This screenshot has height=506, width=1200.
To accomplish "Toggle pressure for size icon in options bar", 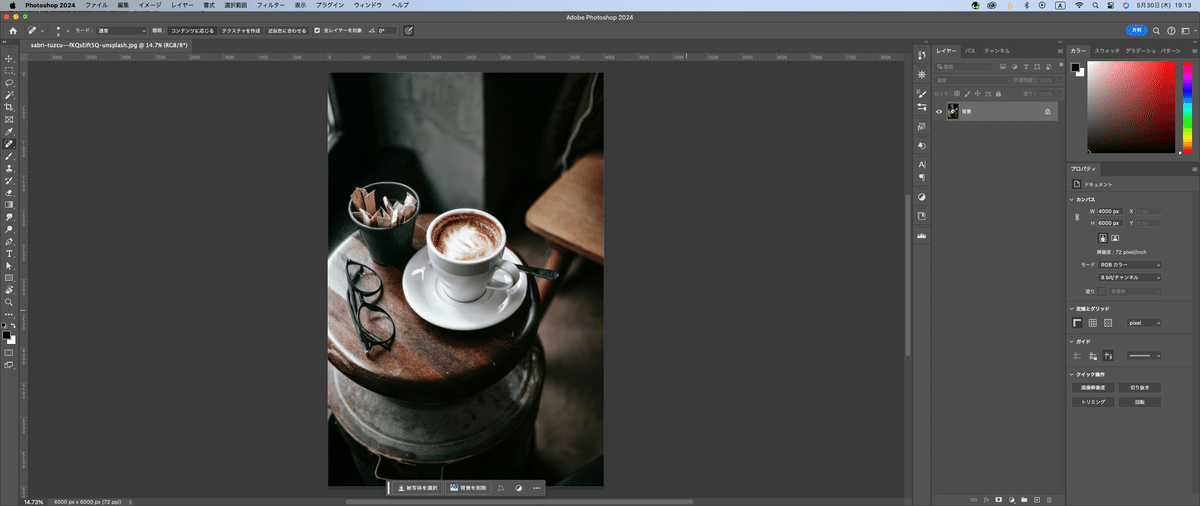I will pos(409,31).
